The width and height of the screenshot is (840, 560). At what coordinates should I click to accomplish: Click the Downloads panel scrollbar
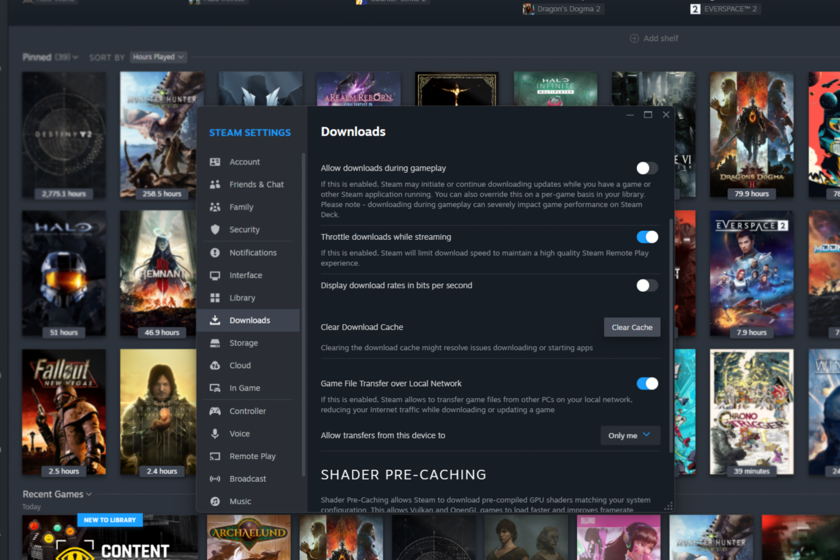tap(671, 337)
